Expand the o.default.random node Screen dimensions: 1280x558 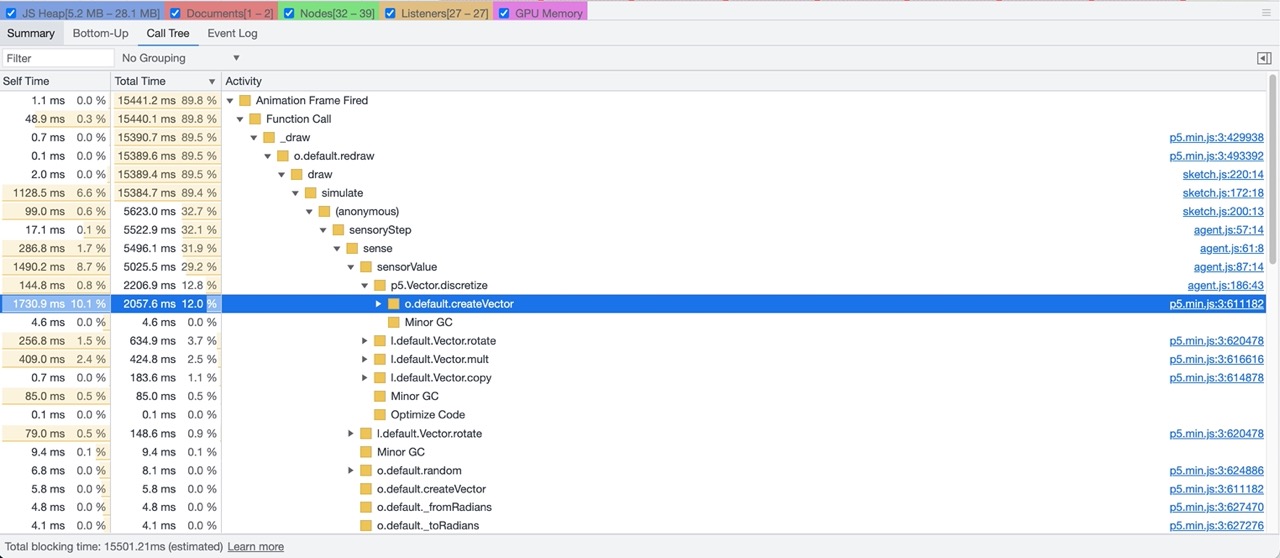[351, 470]
